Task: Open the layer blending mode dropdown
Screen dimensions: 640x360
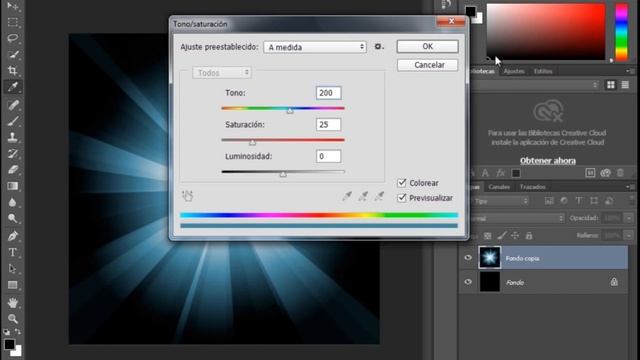Action: (x=518, y=218)
